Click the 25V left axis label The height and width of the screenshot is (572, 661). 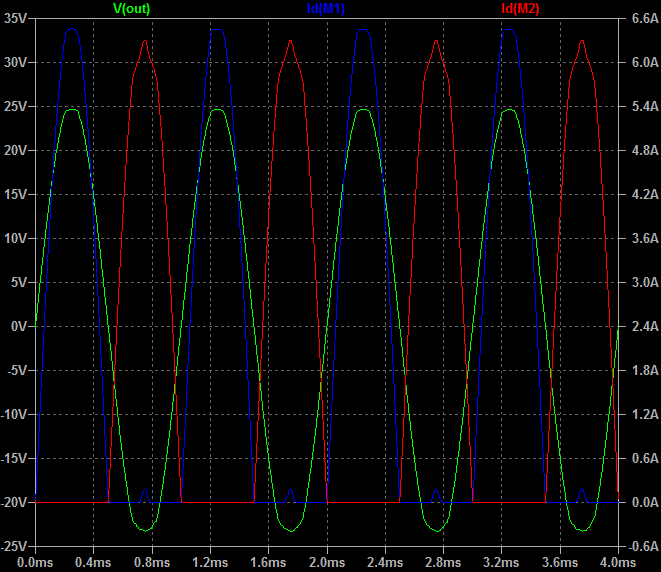click(x=16, y=106)
